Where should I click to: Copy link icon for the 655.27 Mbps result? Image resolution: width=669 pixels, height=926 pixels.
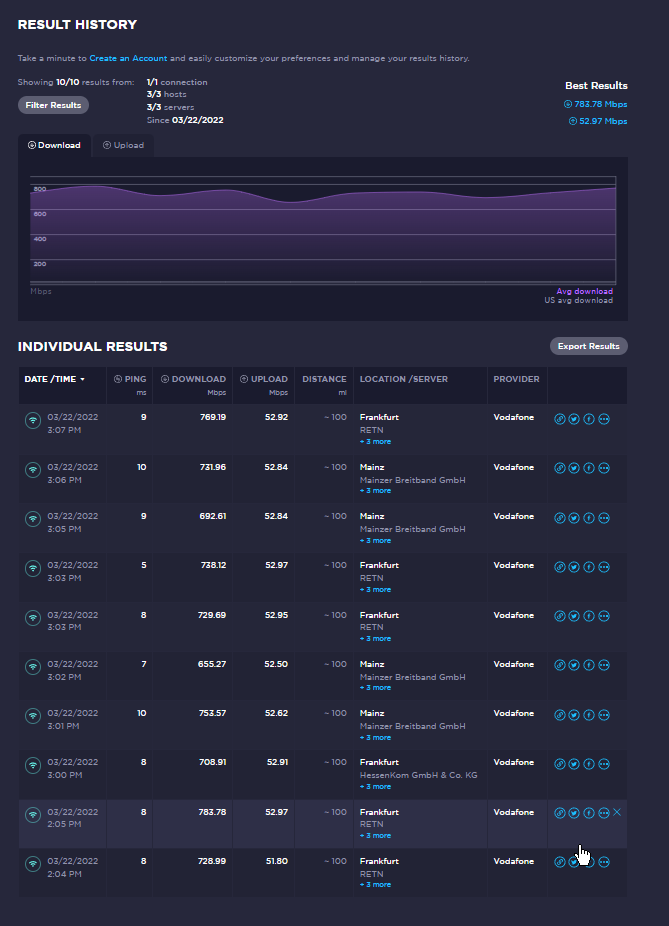click(560, 665)
